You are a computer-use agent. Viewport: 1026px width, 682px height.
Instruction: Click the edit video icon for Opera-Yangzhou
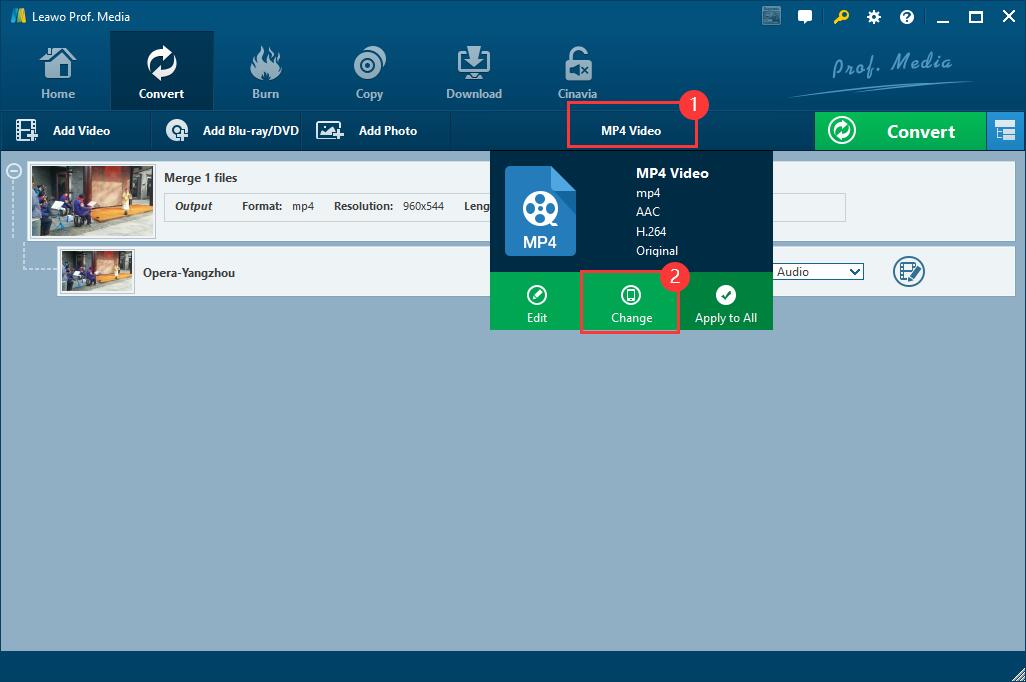tap(908, 271)
